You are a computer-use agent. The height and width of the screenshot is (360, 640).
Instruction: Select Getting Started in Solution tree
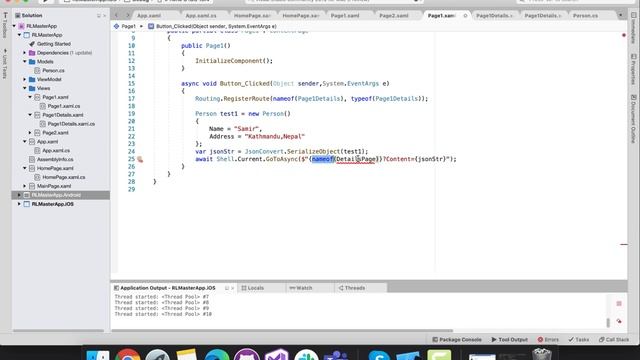[54, 44]
